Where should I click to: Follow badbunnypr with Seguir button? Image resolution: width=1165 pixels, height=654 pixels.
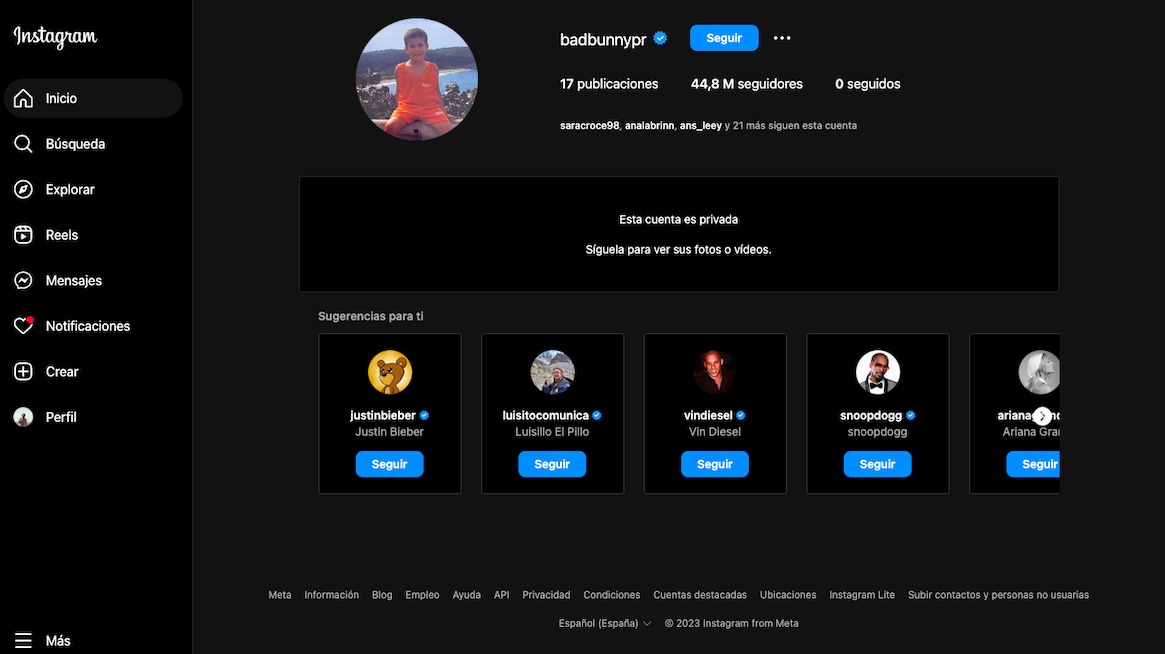pyautogui.click(x=724, y=38)
